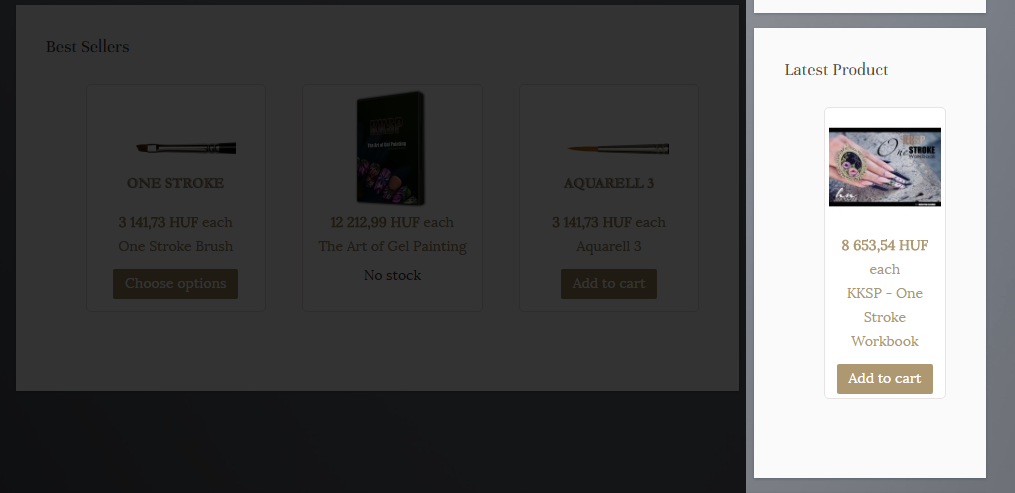The height and width of the screenshot is (493, 1015).
Task: Open The Art of Gel Painting cover image
Action: coord(391,148)
